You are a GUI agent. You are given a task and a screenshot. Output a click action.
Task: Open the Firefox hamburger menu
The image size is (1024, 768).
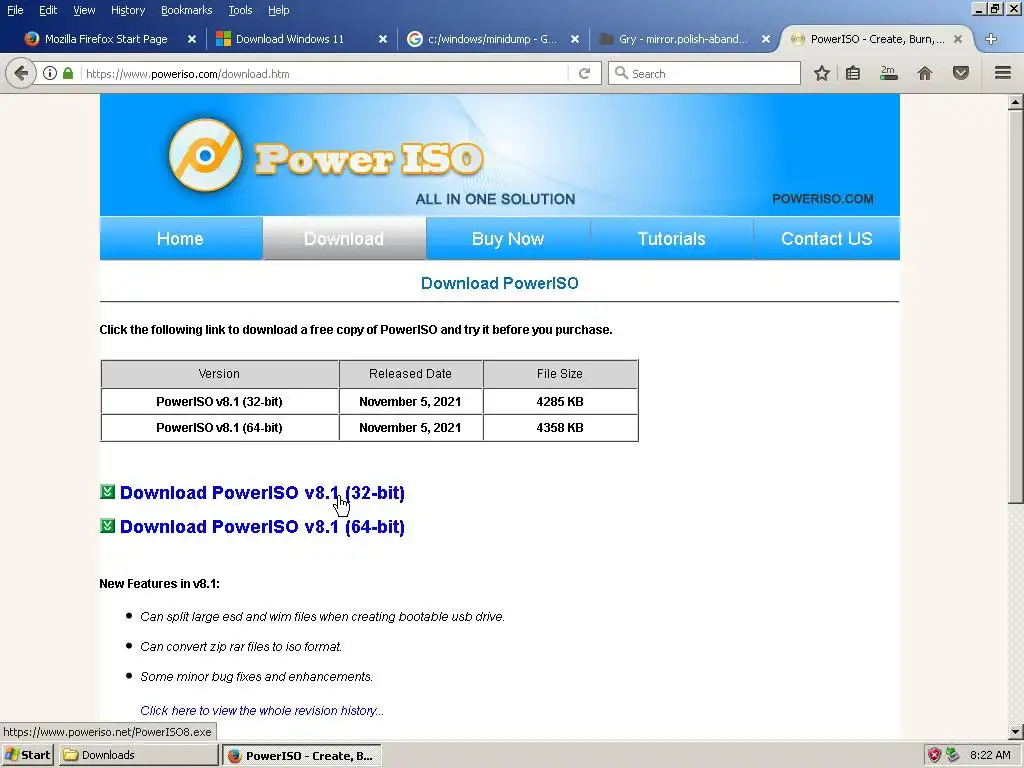1003,73
